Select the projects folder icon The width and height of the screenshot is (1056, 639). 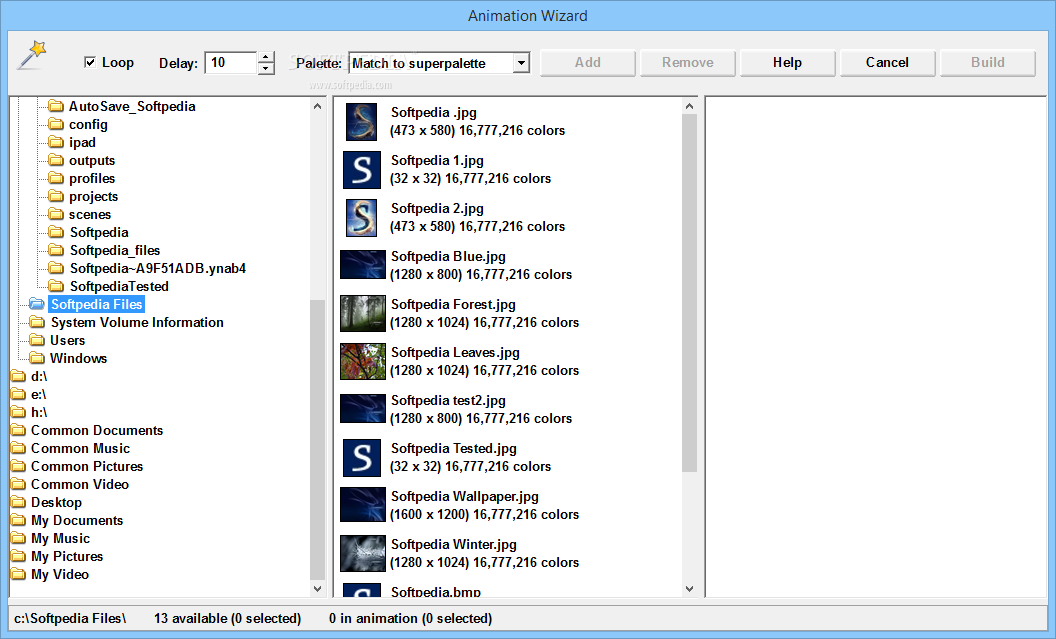[x=56, y=196]
